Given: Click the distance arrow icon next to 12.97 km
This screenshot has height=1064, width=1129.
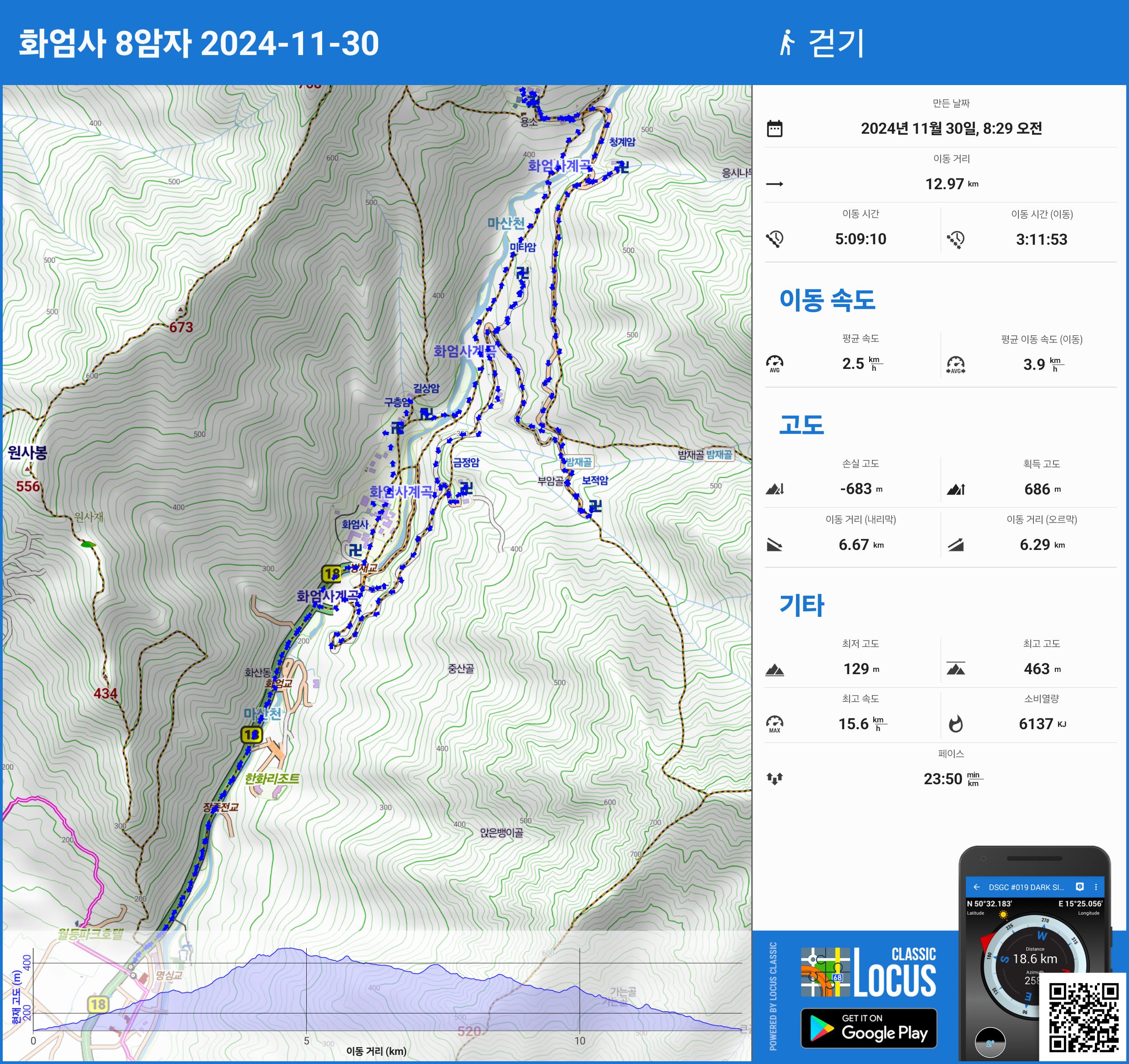Looking at the screenshot, I should (775, 184).
